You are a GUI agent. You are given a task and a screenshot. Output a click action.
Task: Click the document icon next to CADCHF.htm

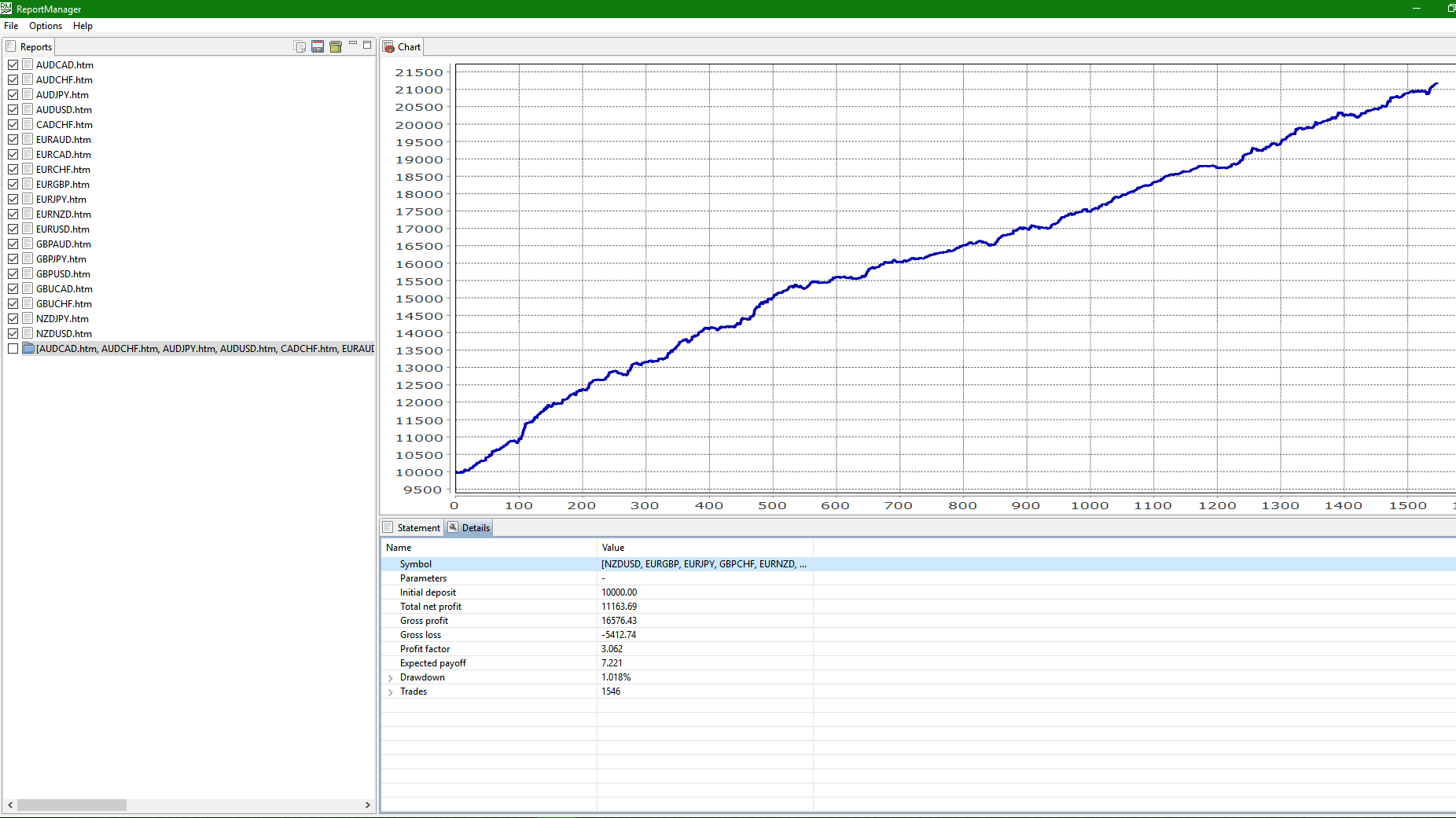[x=28, y=124]
